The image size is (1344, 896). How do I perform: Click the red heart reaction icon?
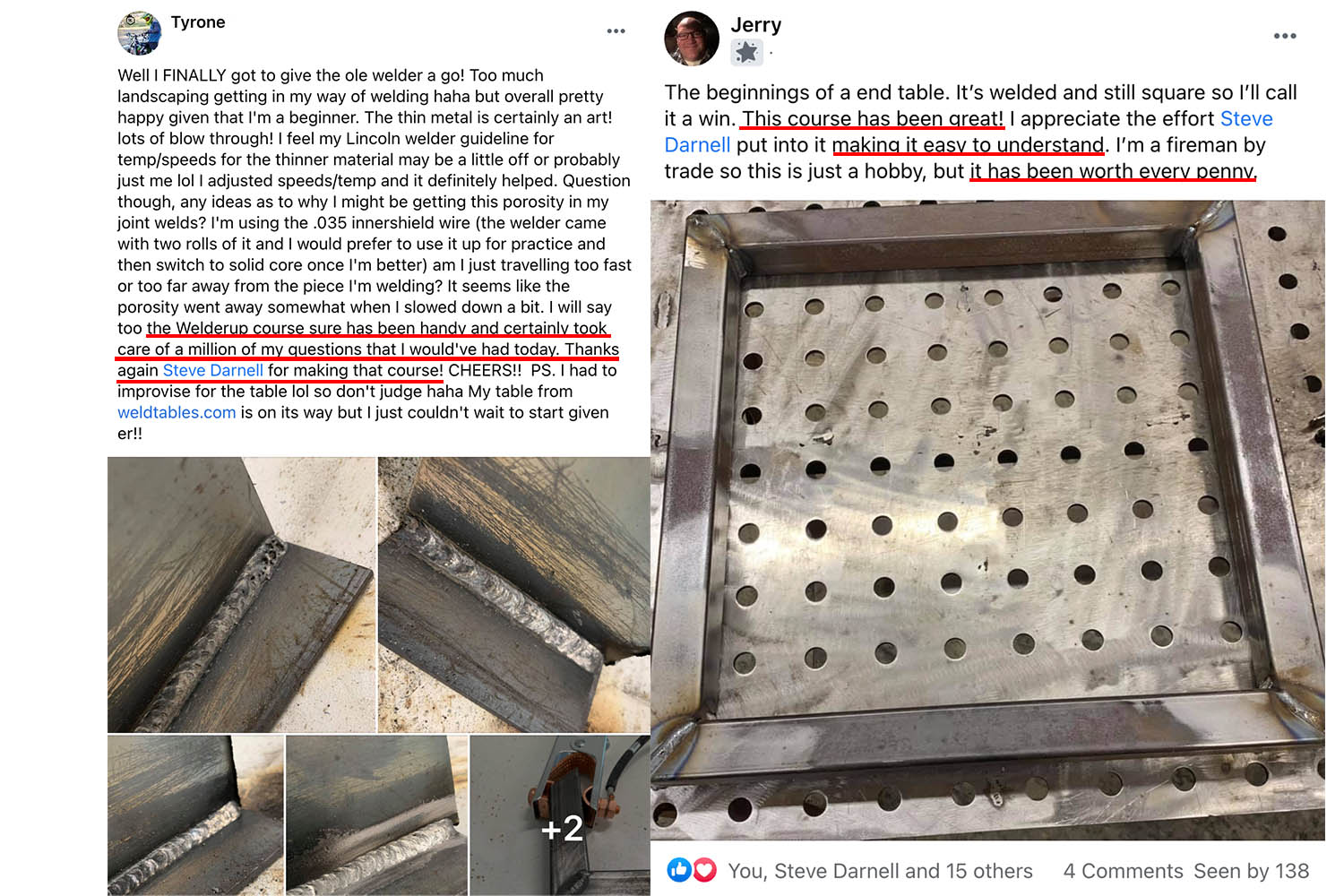704,870
